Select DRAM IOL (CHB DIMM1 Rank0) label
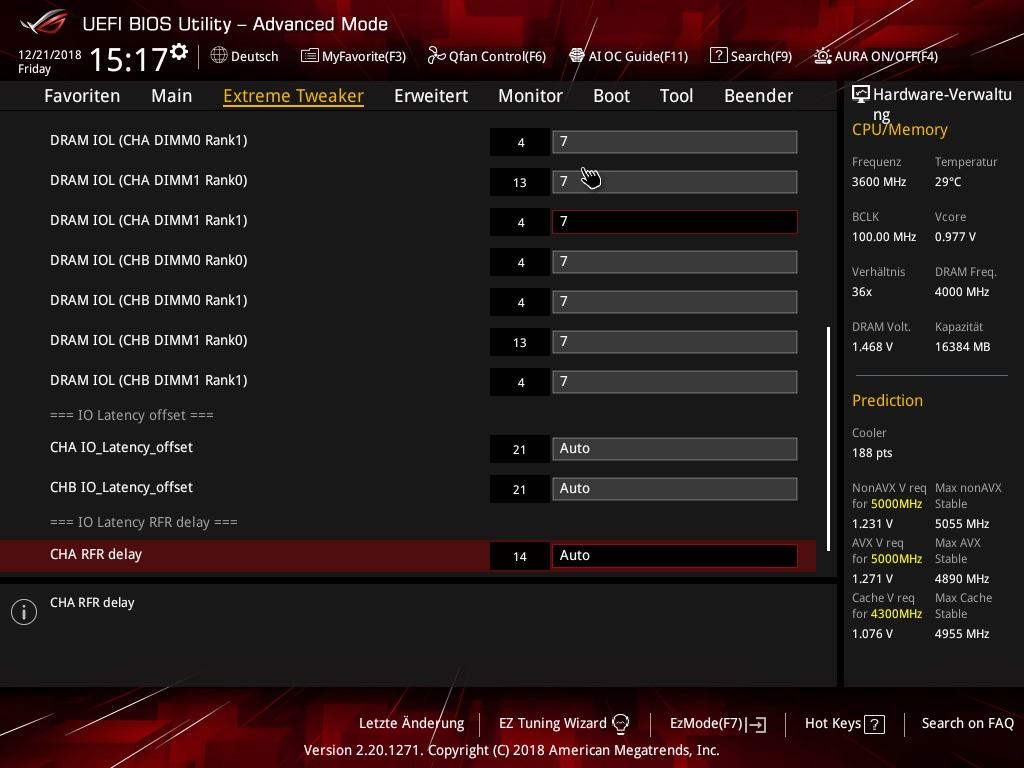This screenshot has height=768, width=1024. tap(148, 340)
